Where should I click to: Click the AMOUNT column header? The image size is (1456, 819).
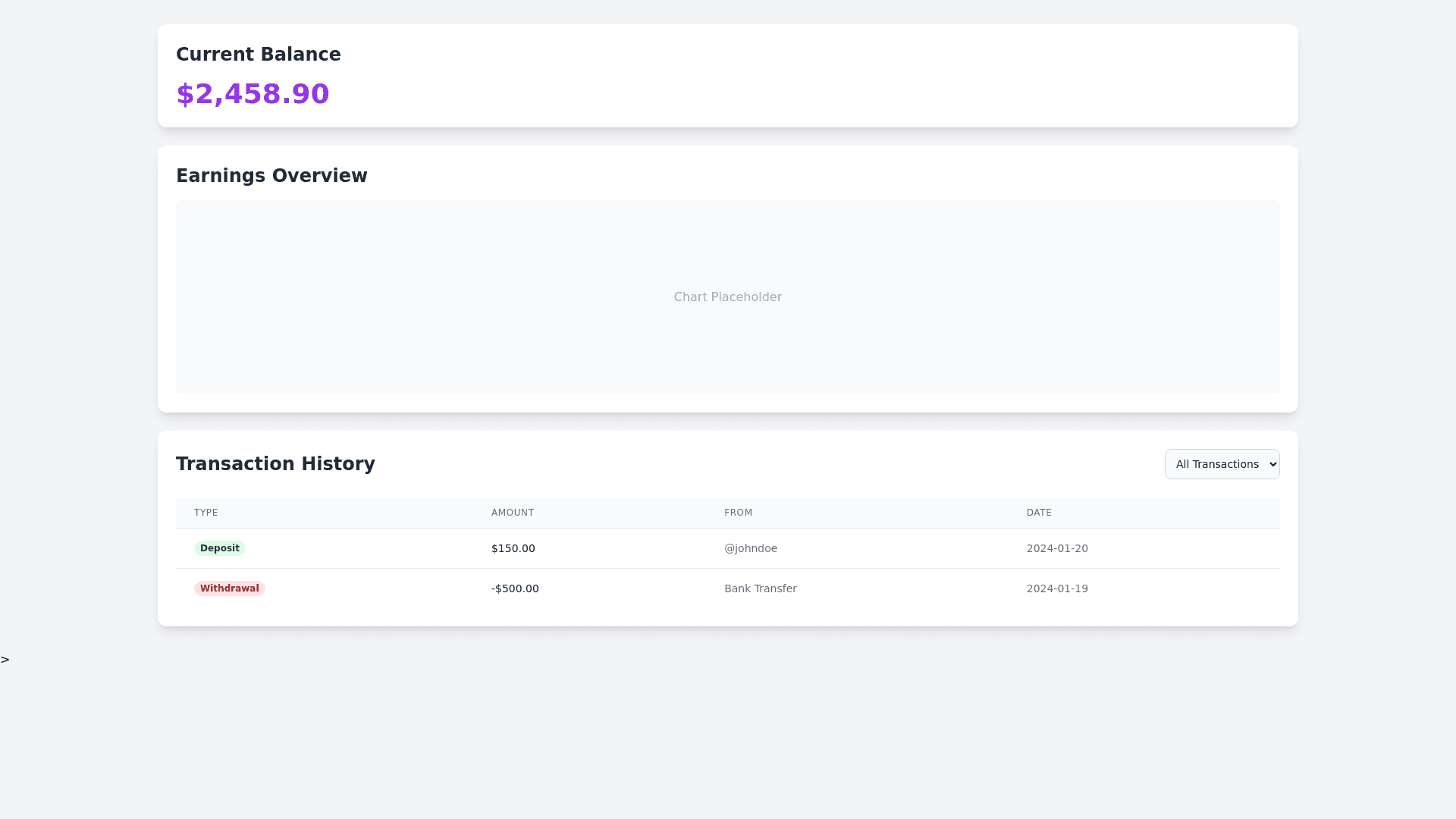coord(512,513)
